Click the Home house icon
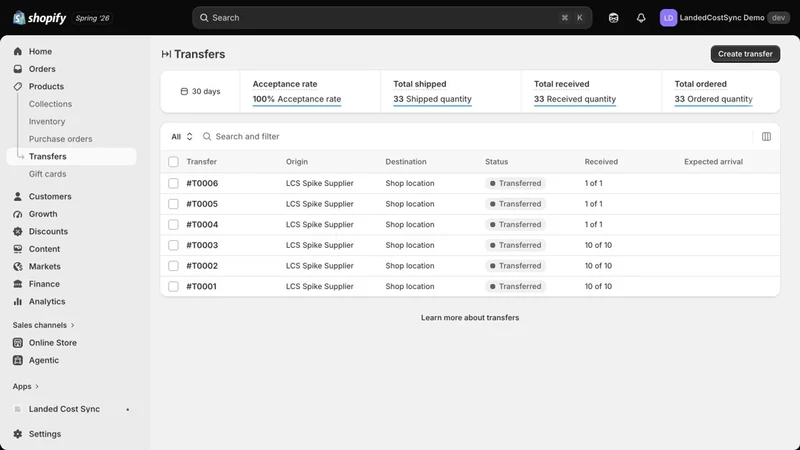The width and height of the screenshot is (800, 450). 18,52
